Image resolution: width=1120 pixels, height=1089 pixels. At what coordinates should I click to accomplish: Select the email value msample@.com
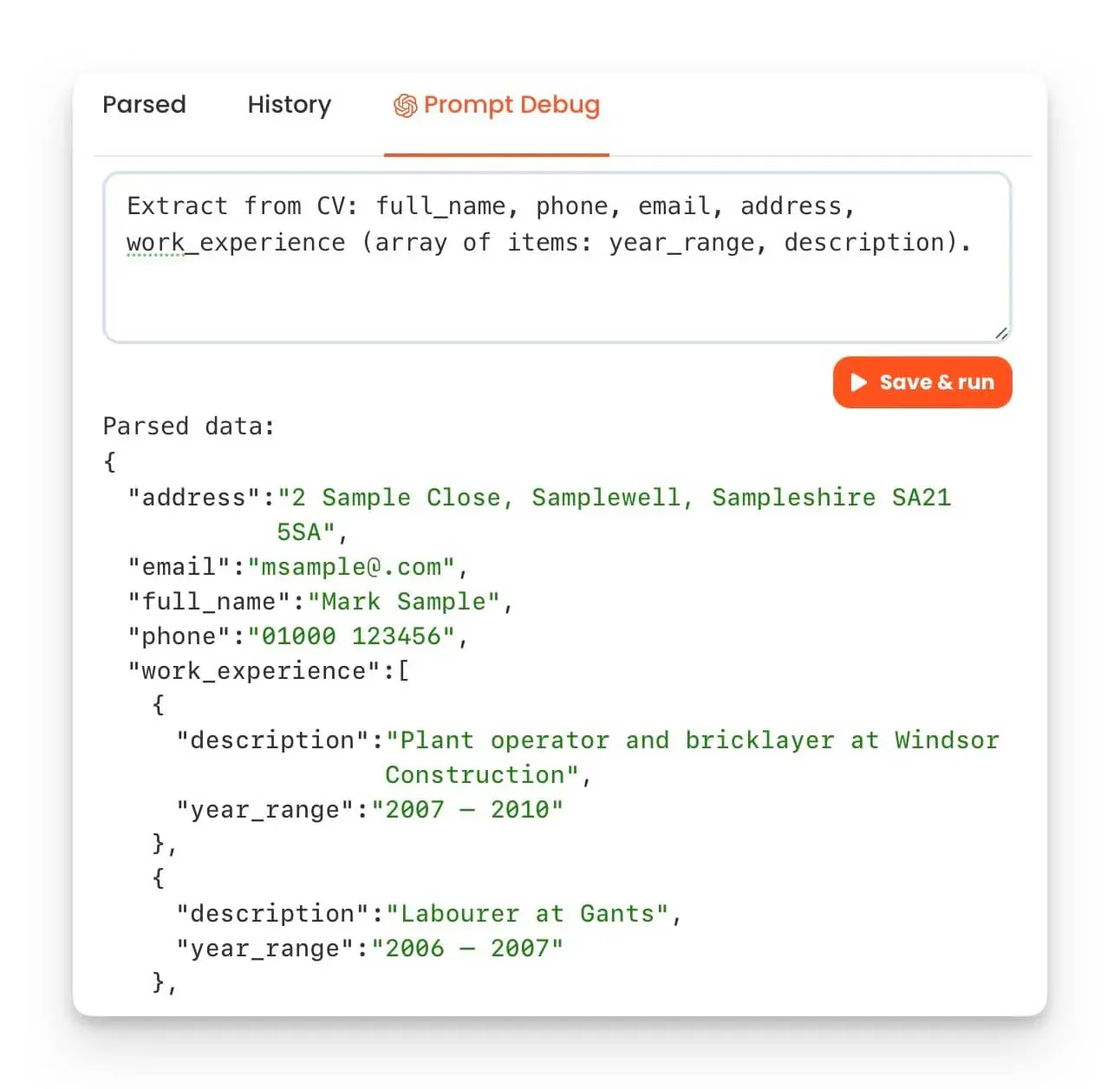pos(351,567)
